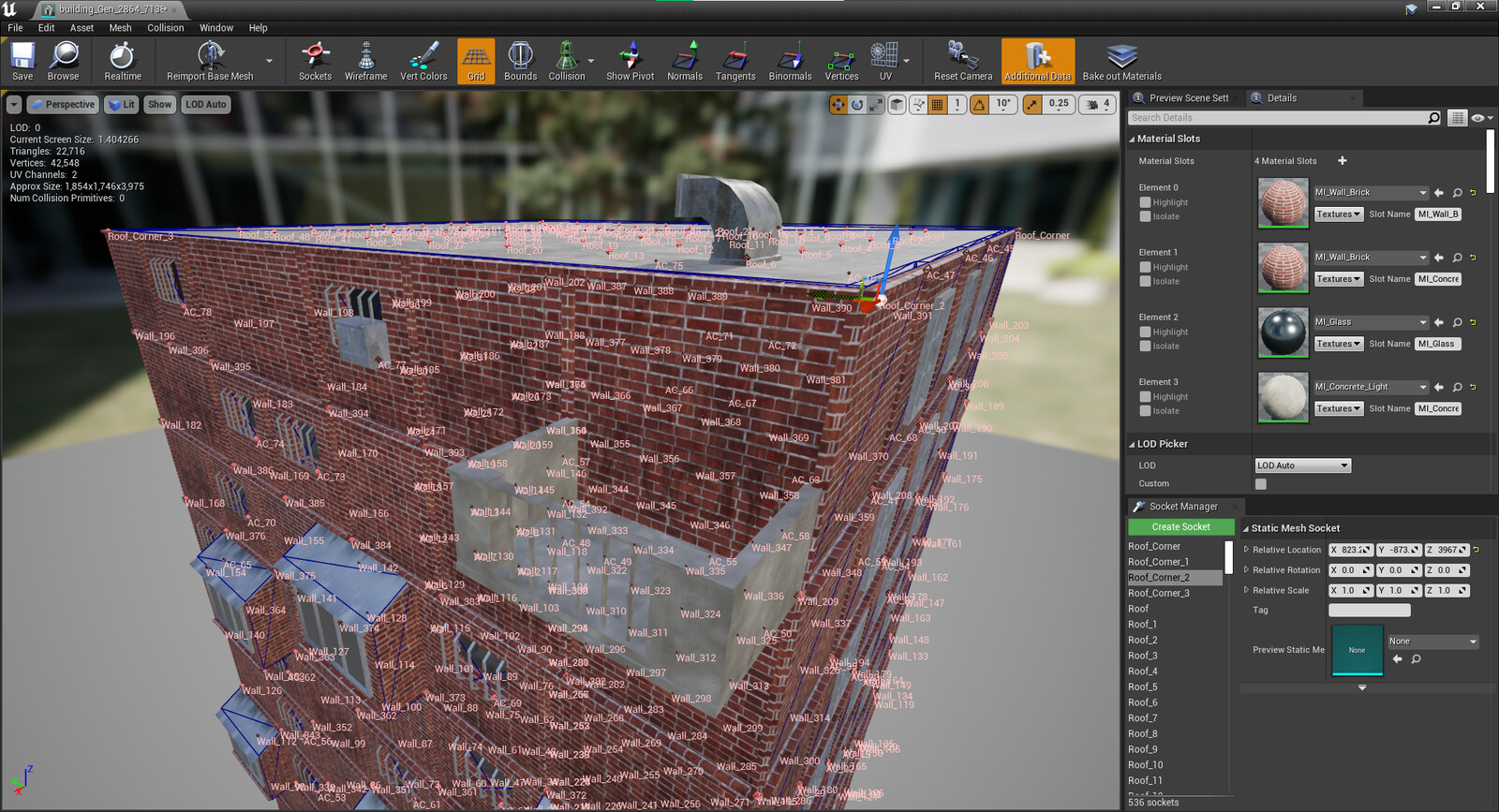1499x812 pixels.
Task: Check the Custom LOD checkbox
Action: click(1260, 484)
